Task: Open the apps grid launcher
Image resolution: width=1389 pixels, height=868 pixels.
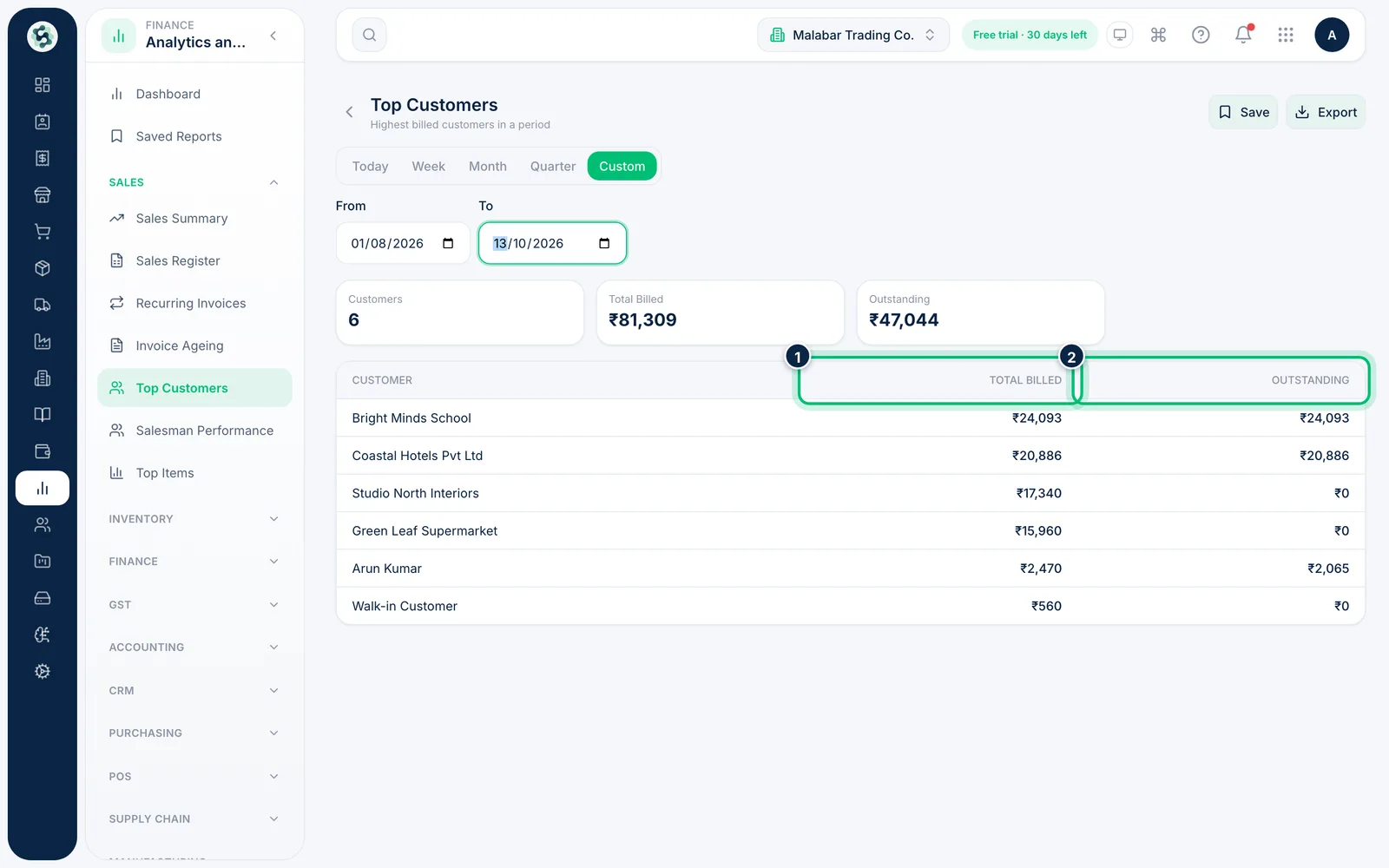Action: (1286, 35)
